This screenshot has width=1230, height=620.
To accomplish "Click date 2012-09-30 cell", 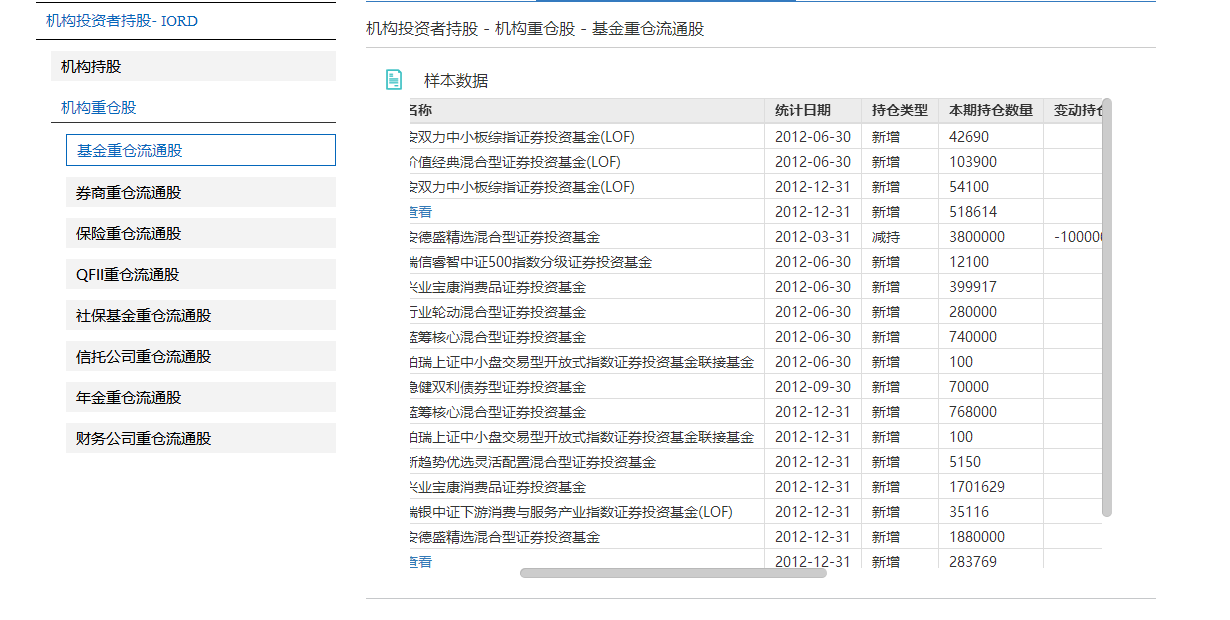I will point(813,387).
